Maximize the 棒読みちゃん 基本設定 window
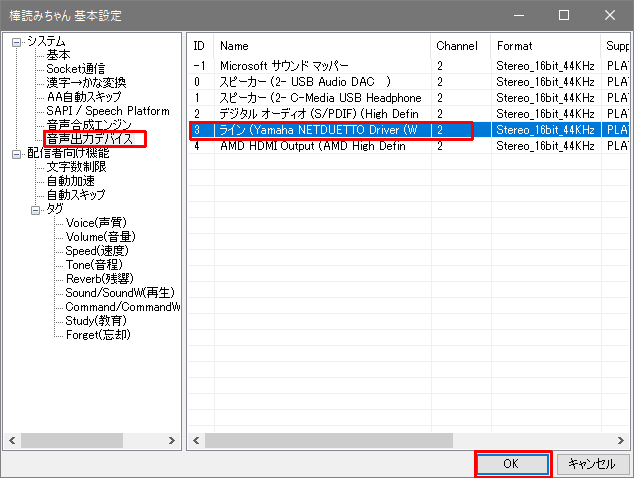 [564, 15]
